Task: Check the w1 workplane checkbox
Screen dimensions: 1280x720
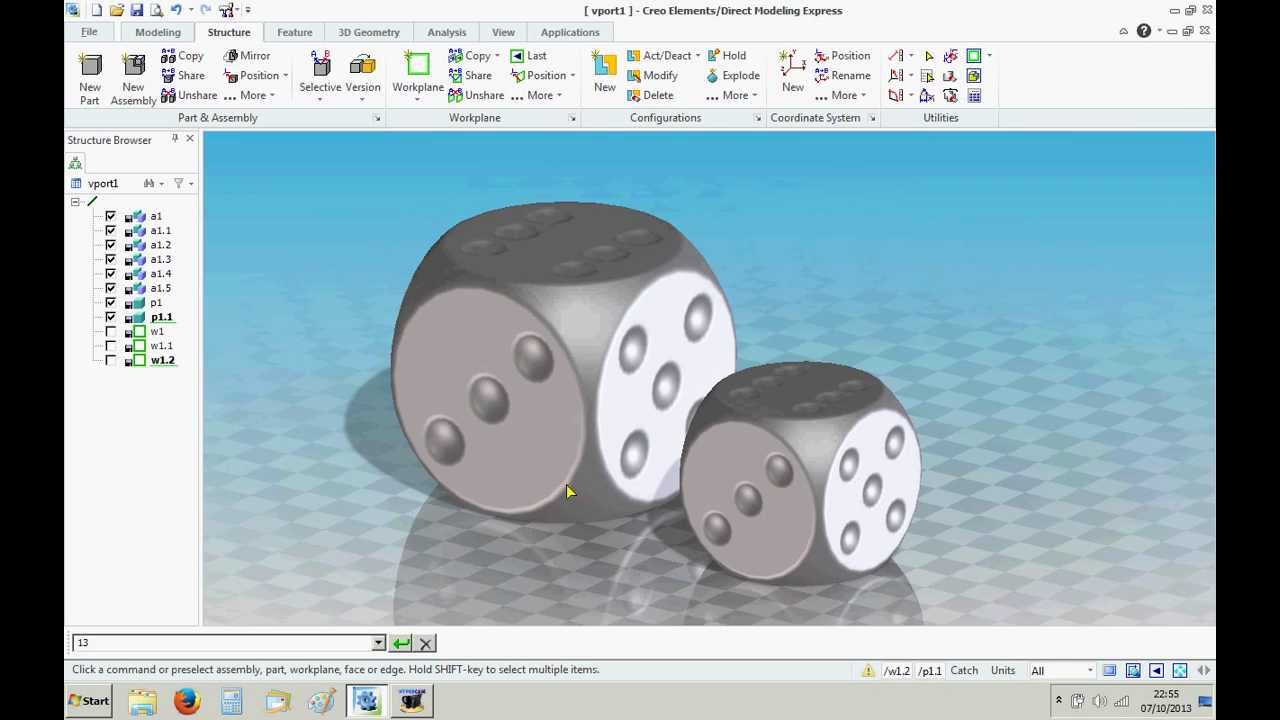Action: pyautogui.click(x=110, y=331)
